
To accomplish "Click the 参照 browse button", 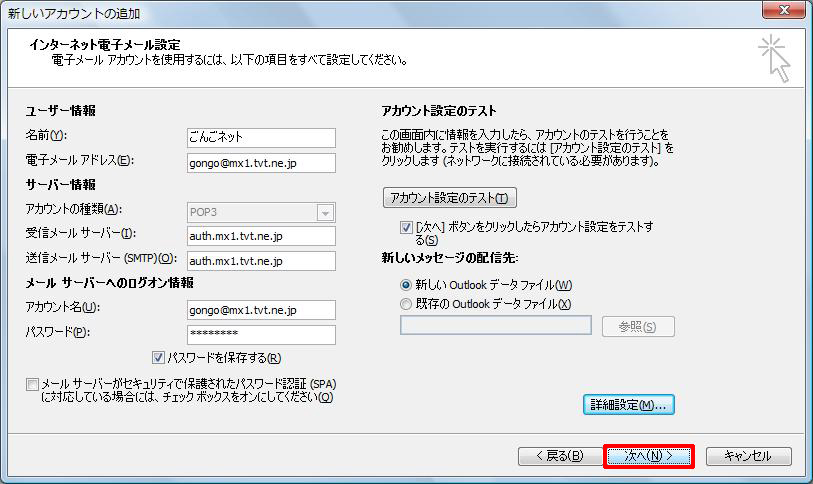I will coord(638,326).
